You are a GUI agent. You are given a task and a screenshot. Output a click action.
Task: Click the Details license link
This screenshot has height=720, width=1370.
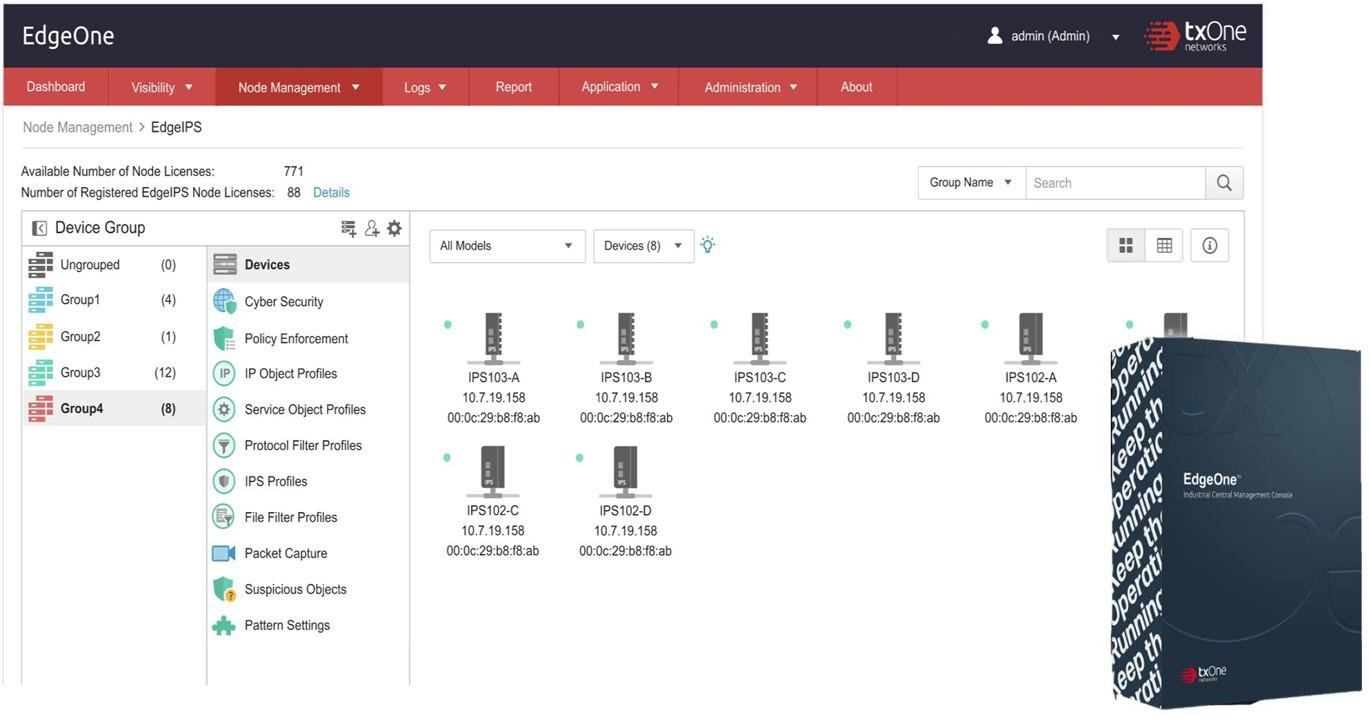coord(331,192)
